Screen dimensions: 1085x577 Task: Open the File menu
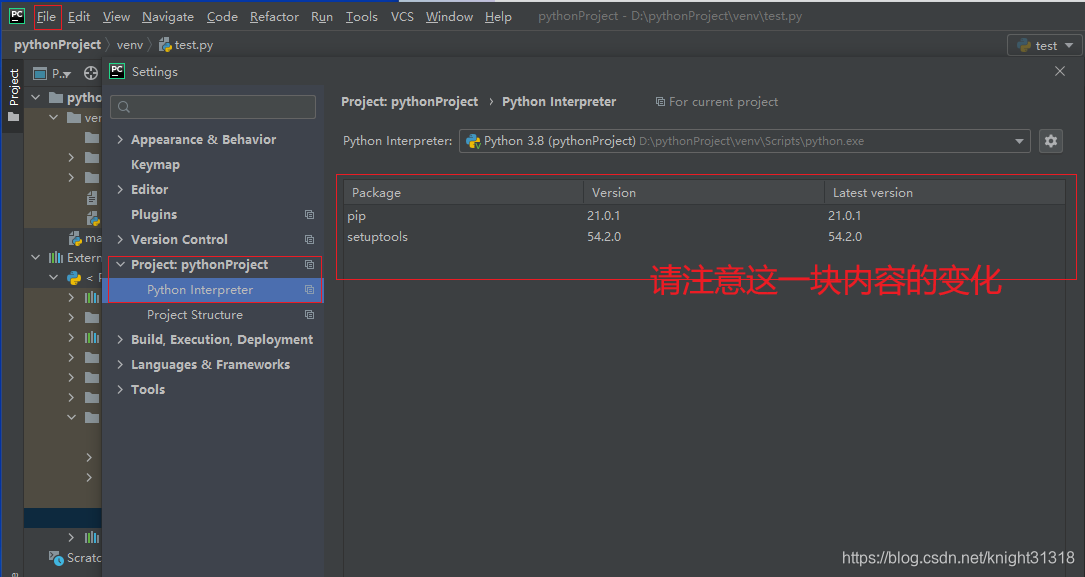(x=46, y=17)
